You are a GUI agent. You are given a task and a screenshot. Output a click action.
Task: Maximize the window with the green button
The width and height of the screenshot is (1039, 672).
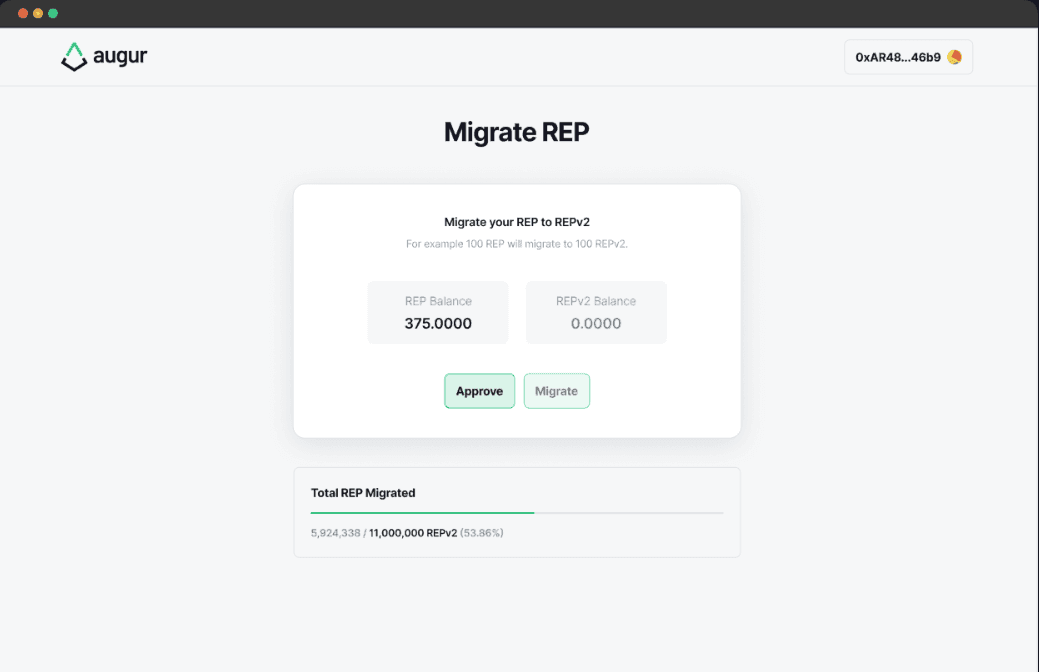tap(53, 13)
